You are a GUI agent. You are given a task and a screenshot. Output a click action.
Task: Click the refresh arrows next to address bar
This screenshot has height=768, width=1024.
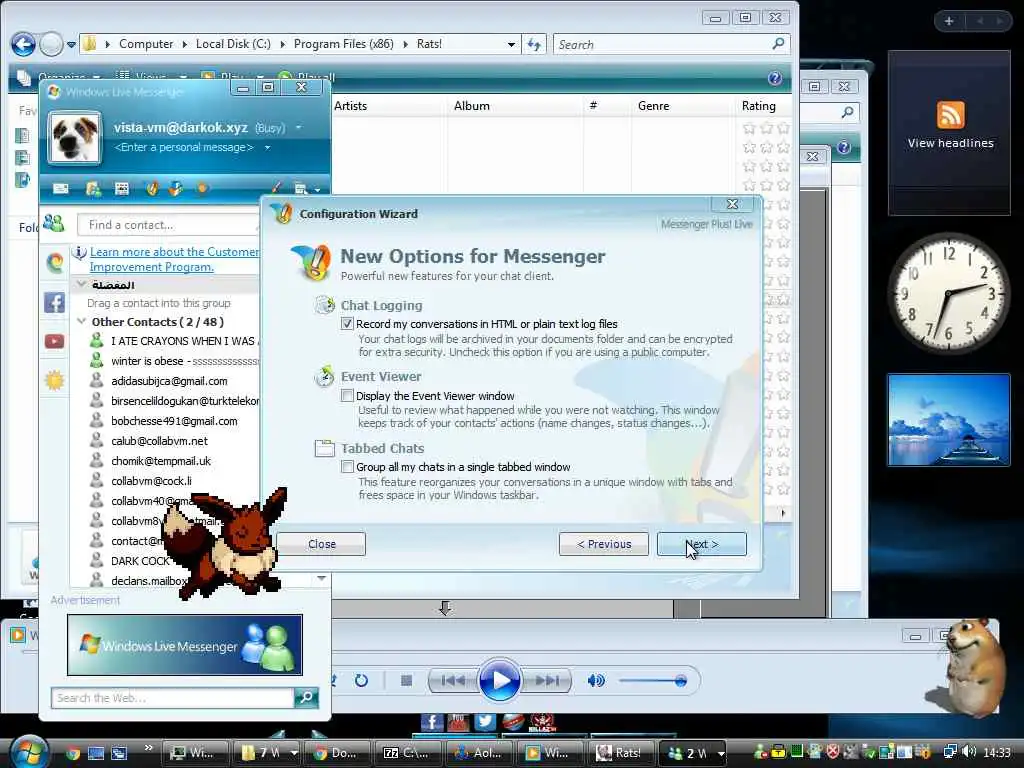[x=534, y=44]
